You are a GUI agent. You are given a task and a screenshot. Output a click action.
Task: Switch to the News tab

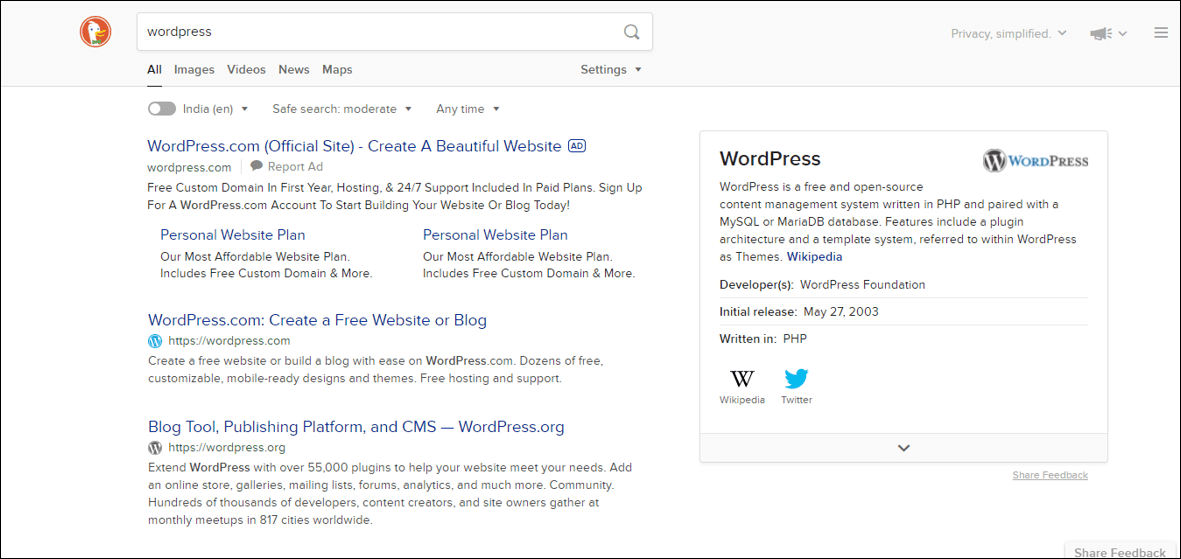(294, 69)
